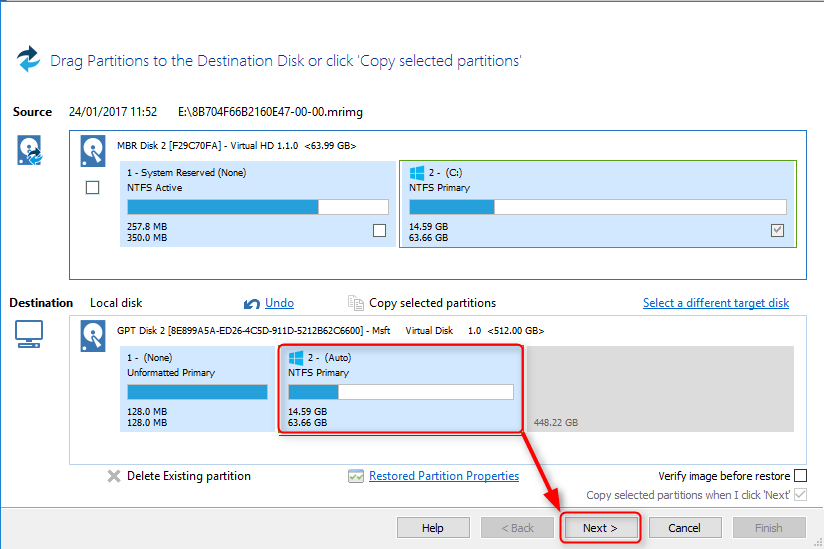Click Delete Existing partition
The height and width of the screenshot is (549, 824).
point(189,476)
